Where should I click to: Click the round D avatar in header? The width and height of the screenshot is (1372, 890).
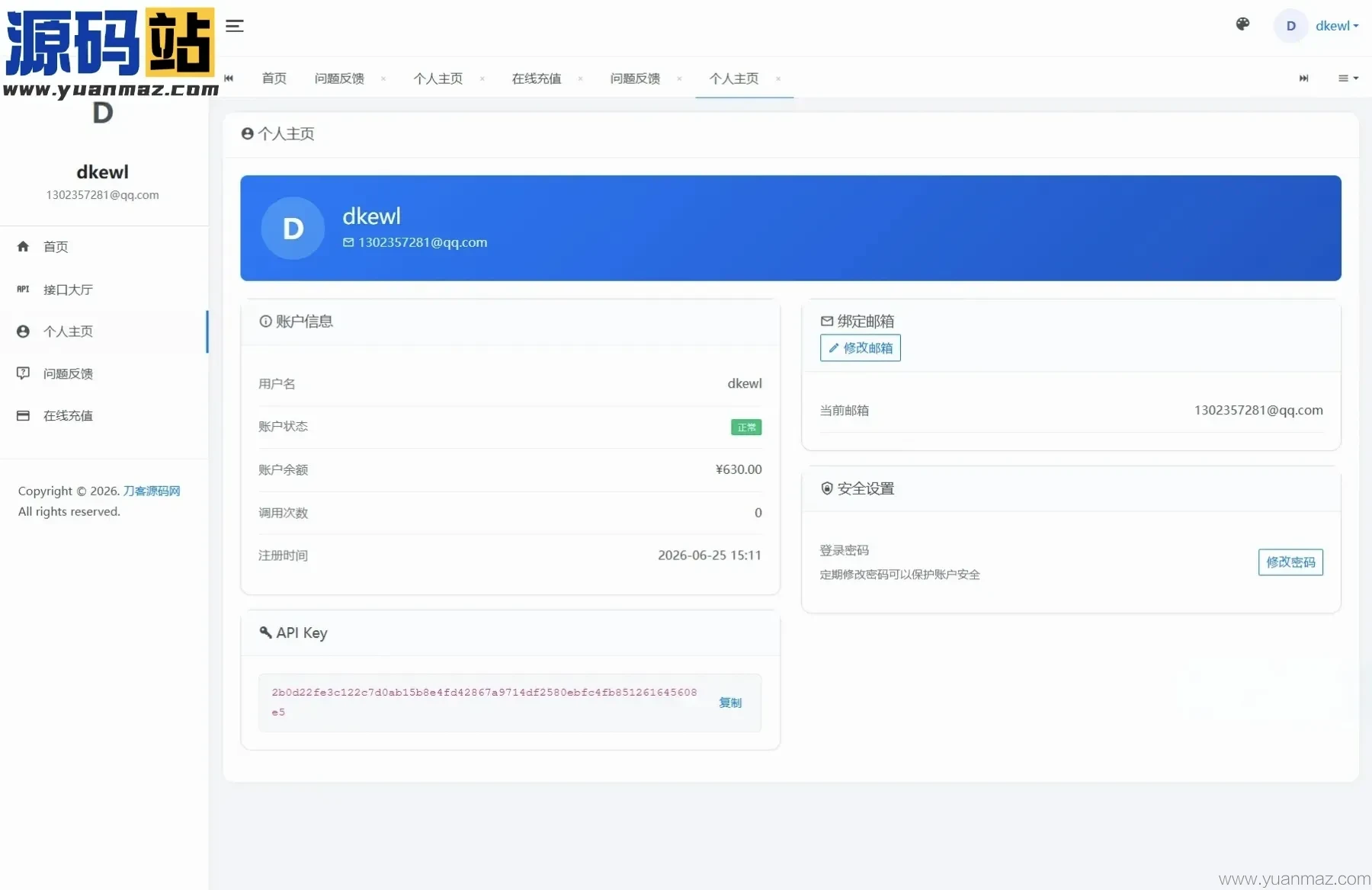(1290, 26)
